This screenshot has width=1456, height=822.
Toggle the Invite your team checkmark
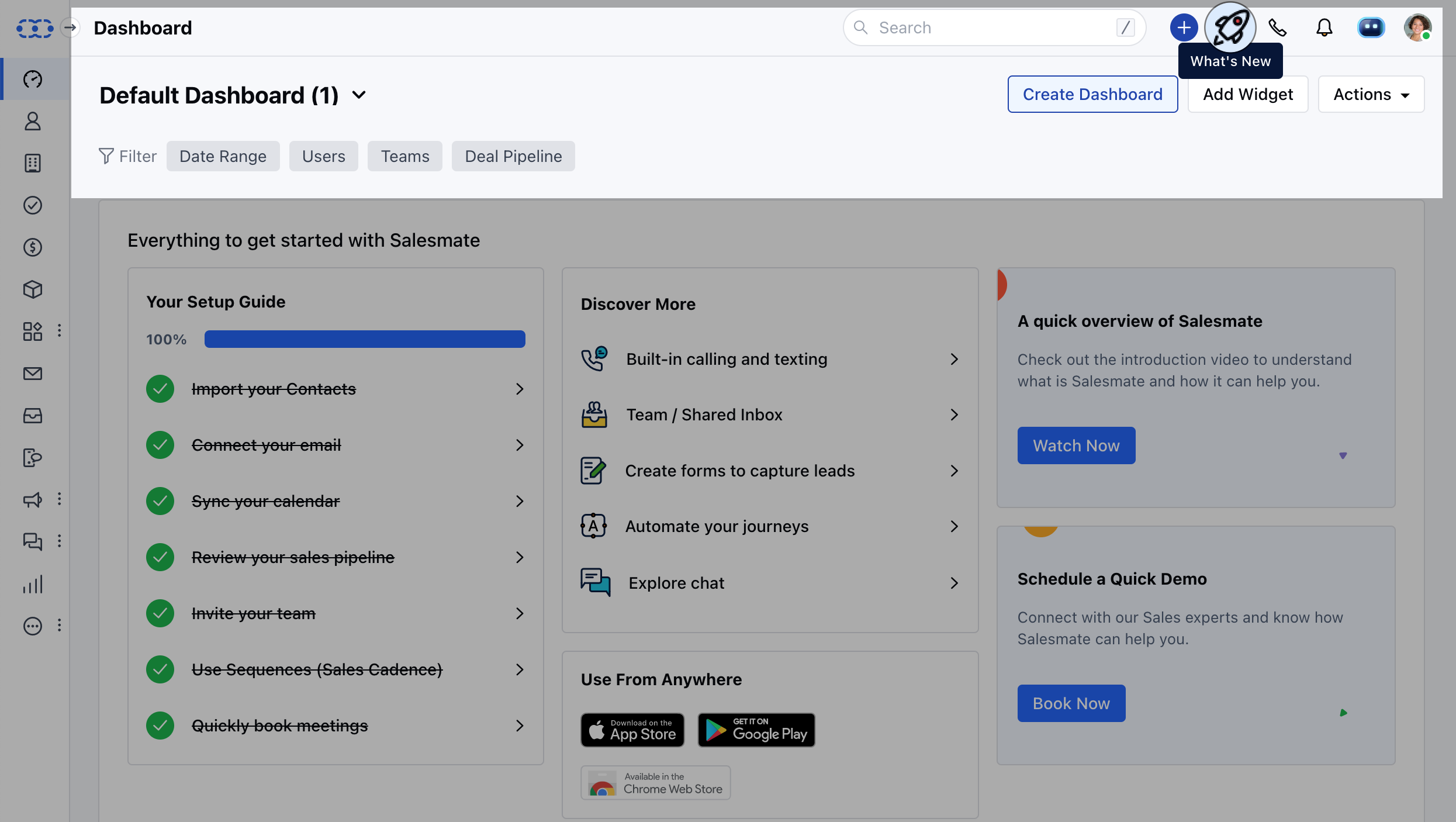160,613
